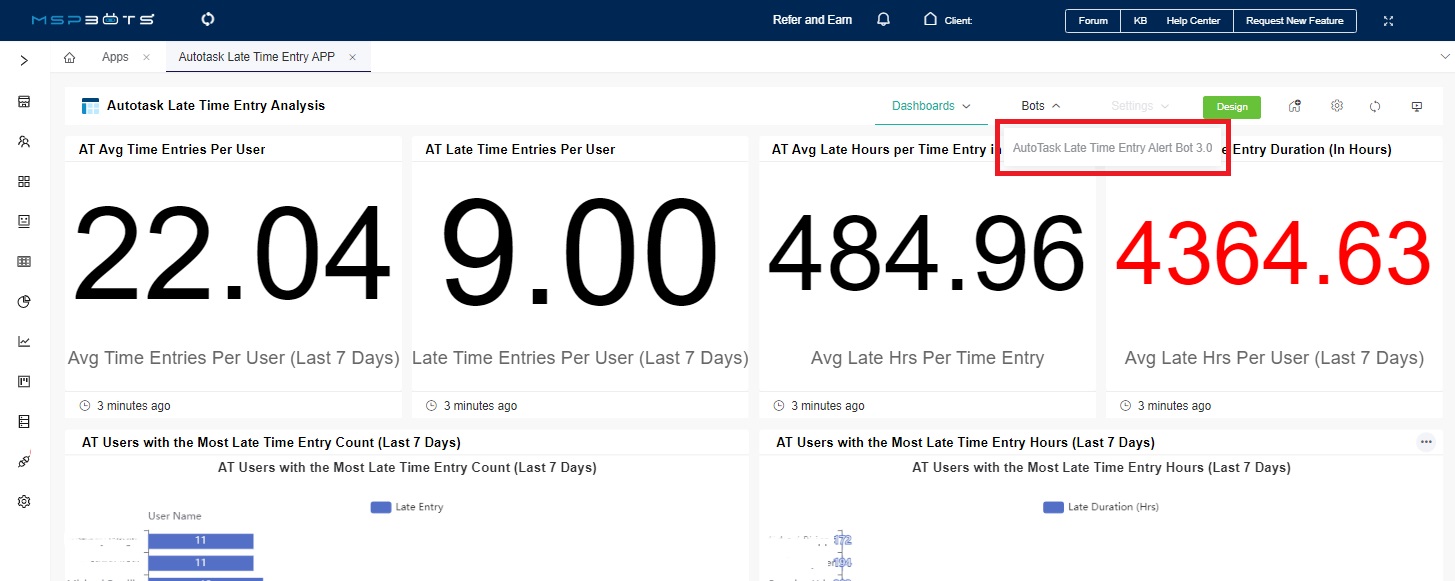Switch to the Apps tab
The height and width of the screenshot is (581, 1455).
point(115,57)
